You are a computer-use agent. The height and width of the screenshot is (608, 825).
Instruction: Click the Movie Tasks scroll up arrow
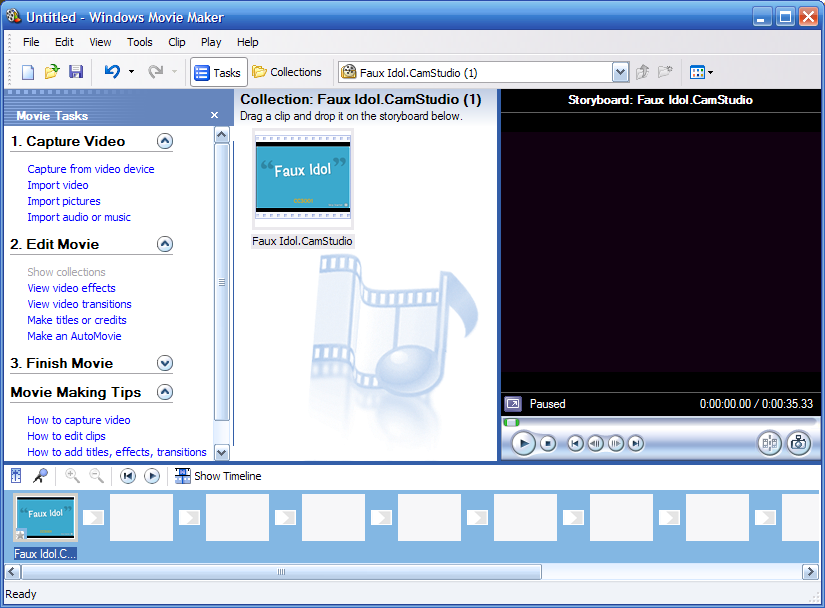(x=222, y=135)
